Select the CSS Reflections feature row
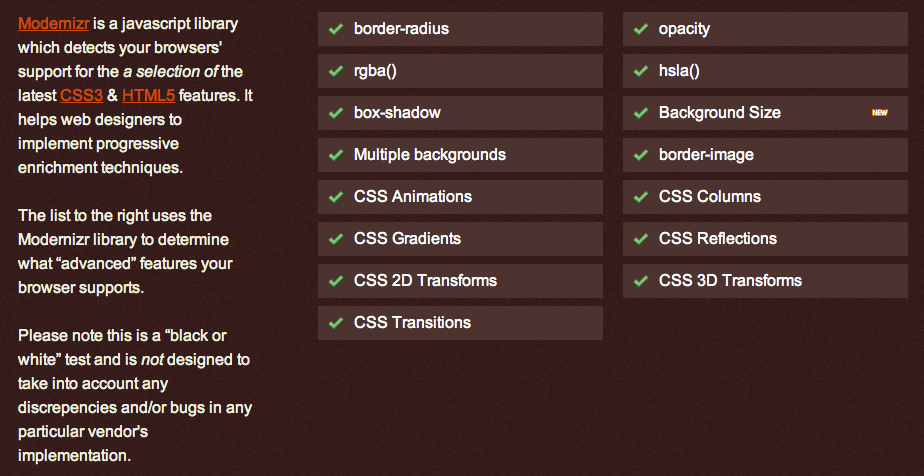The image size is (924, 476). pos(765,239)
